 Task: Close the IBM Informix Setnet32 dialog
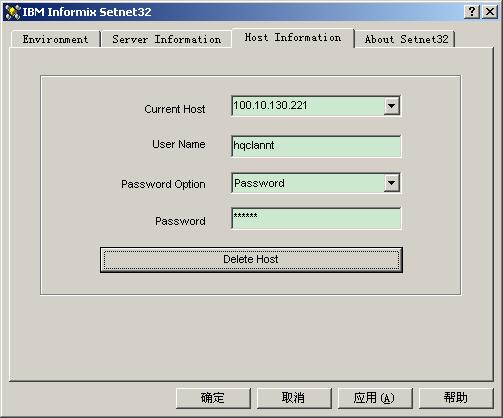490,12
